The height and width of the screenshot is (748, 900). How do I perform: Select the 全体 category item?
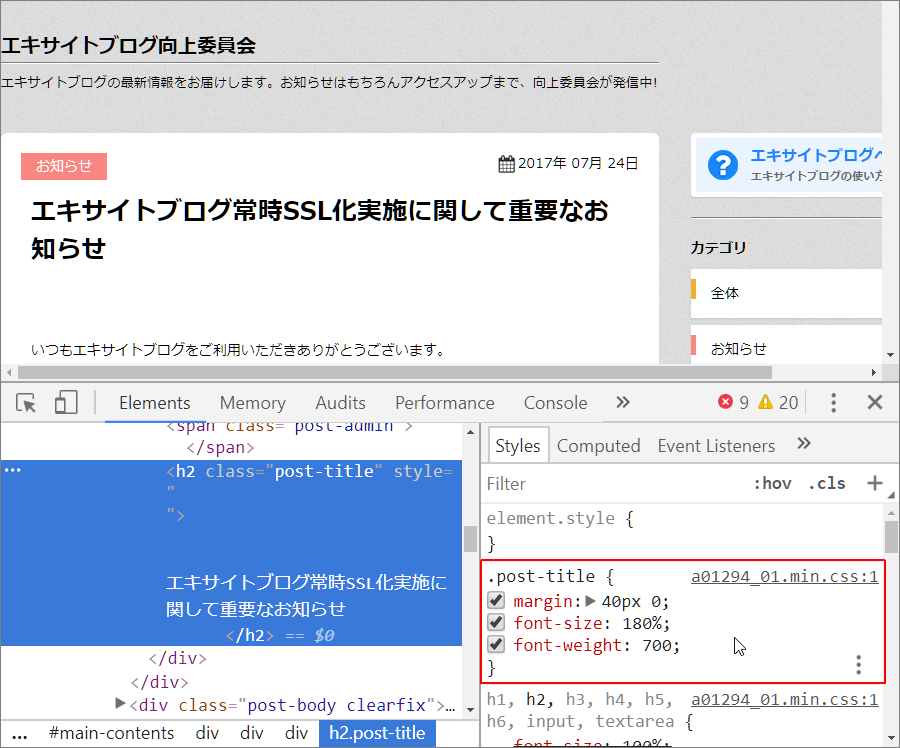[786, 293]
